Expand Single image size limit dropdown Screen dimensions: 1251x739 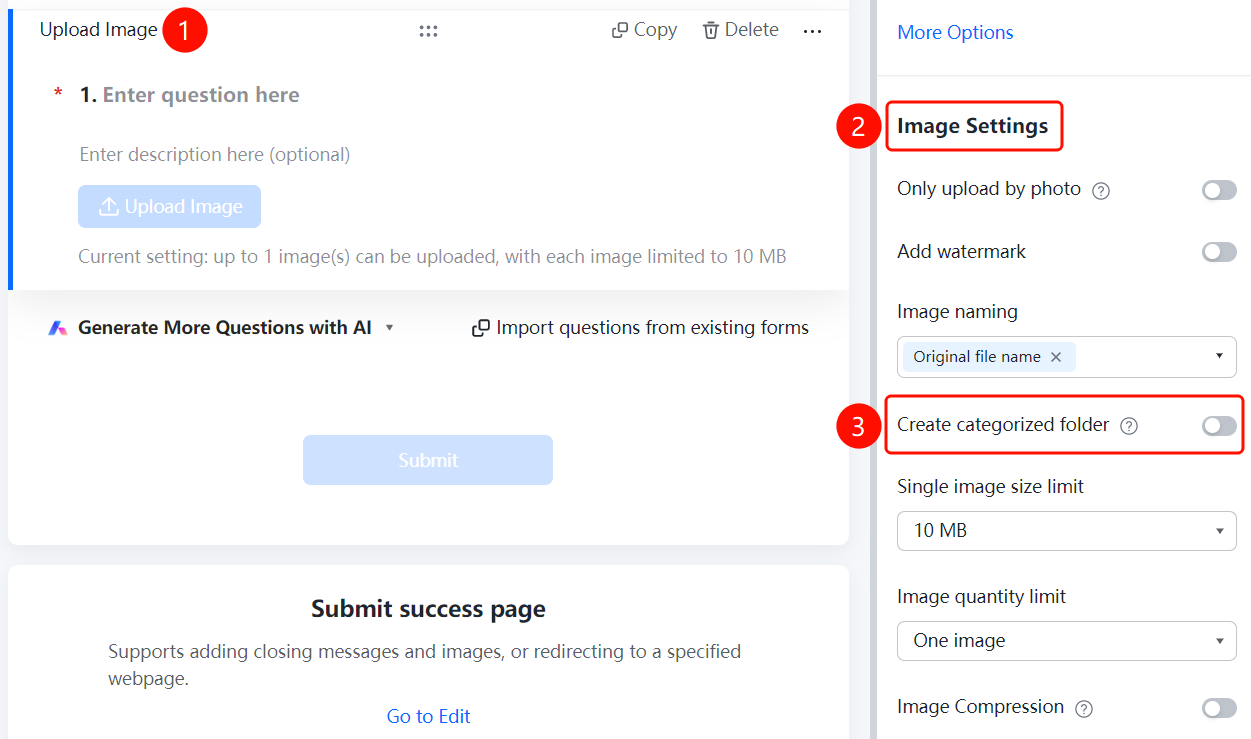tap(1067, 531)
